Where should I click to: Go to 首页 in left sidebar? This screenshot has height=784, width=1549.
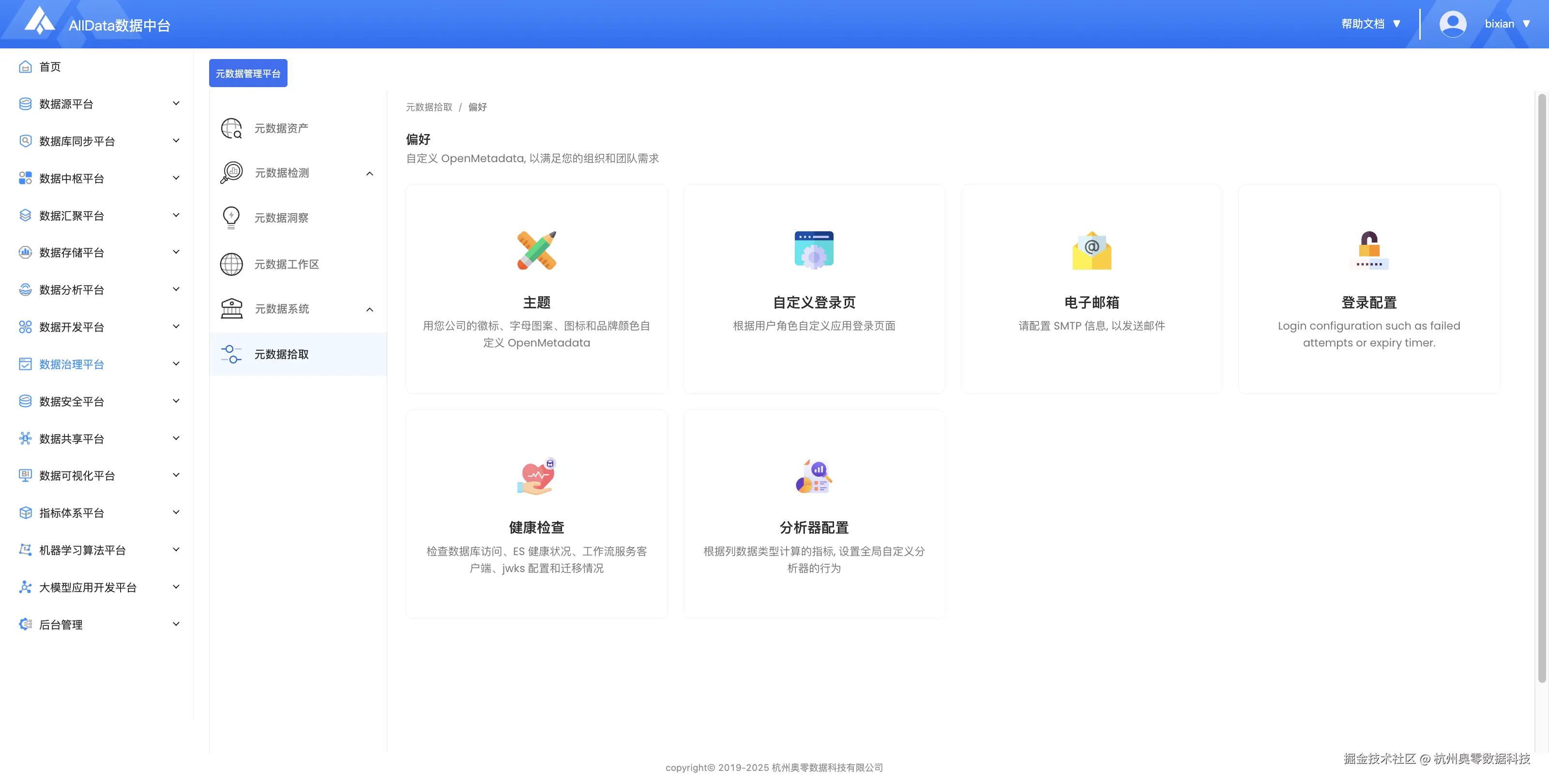[50, 67]
